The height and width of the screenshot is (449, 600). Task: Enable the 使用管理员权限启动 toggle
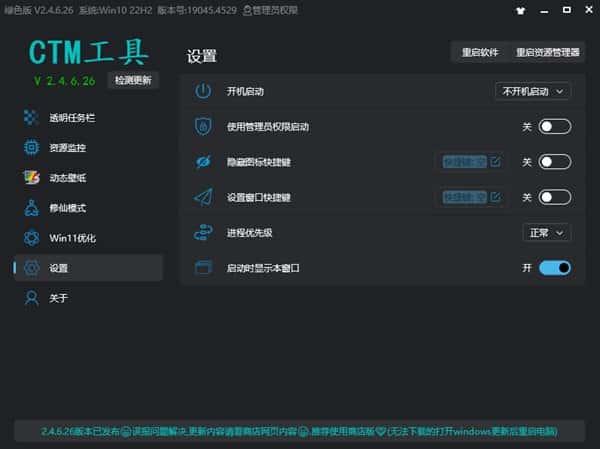(x=554, y=126)
